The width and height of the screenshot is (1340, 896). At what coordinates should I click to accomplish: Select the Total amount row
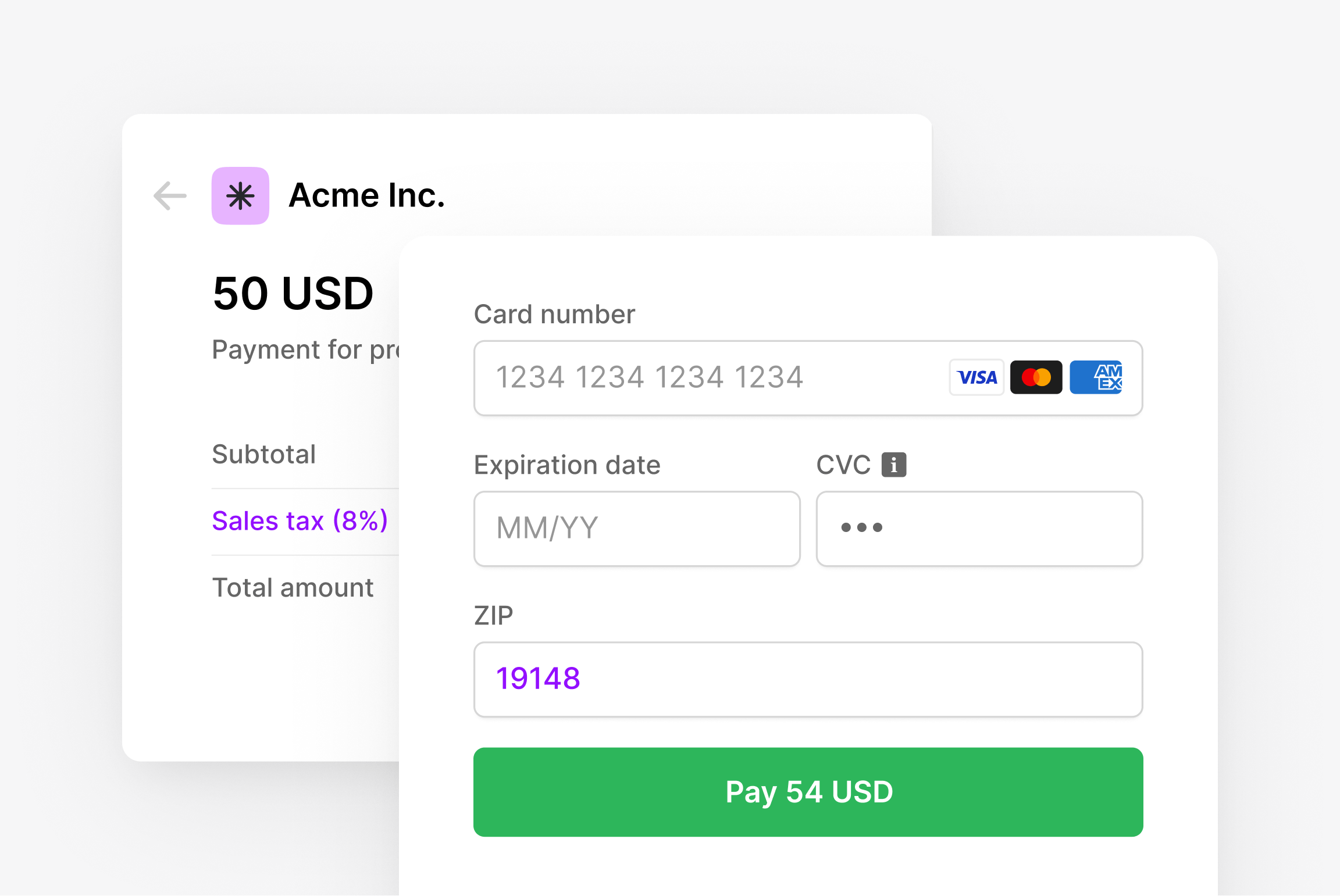(293, 587)
